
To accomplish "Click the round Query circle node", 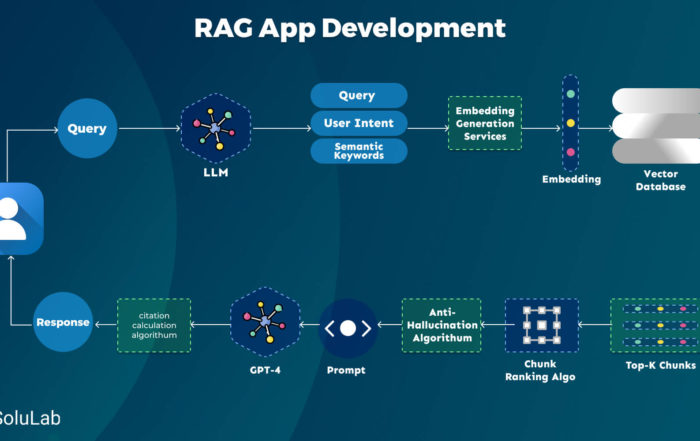I will 87,128.
